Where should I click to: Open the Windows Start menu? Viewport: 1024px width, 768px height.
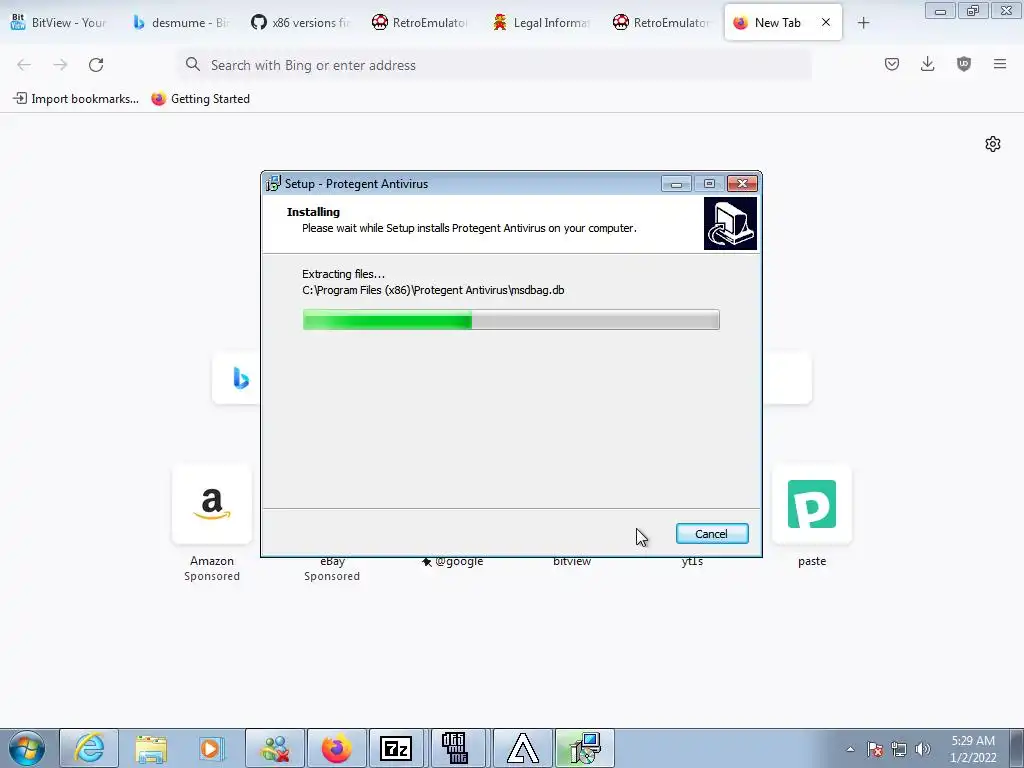click(x=27, y=748)
